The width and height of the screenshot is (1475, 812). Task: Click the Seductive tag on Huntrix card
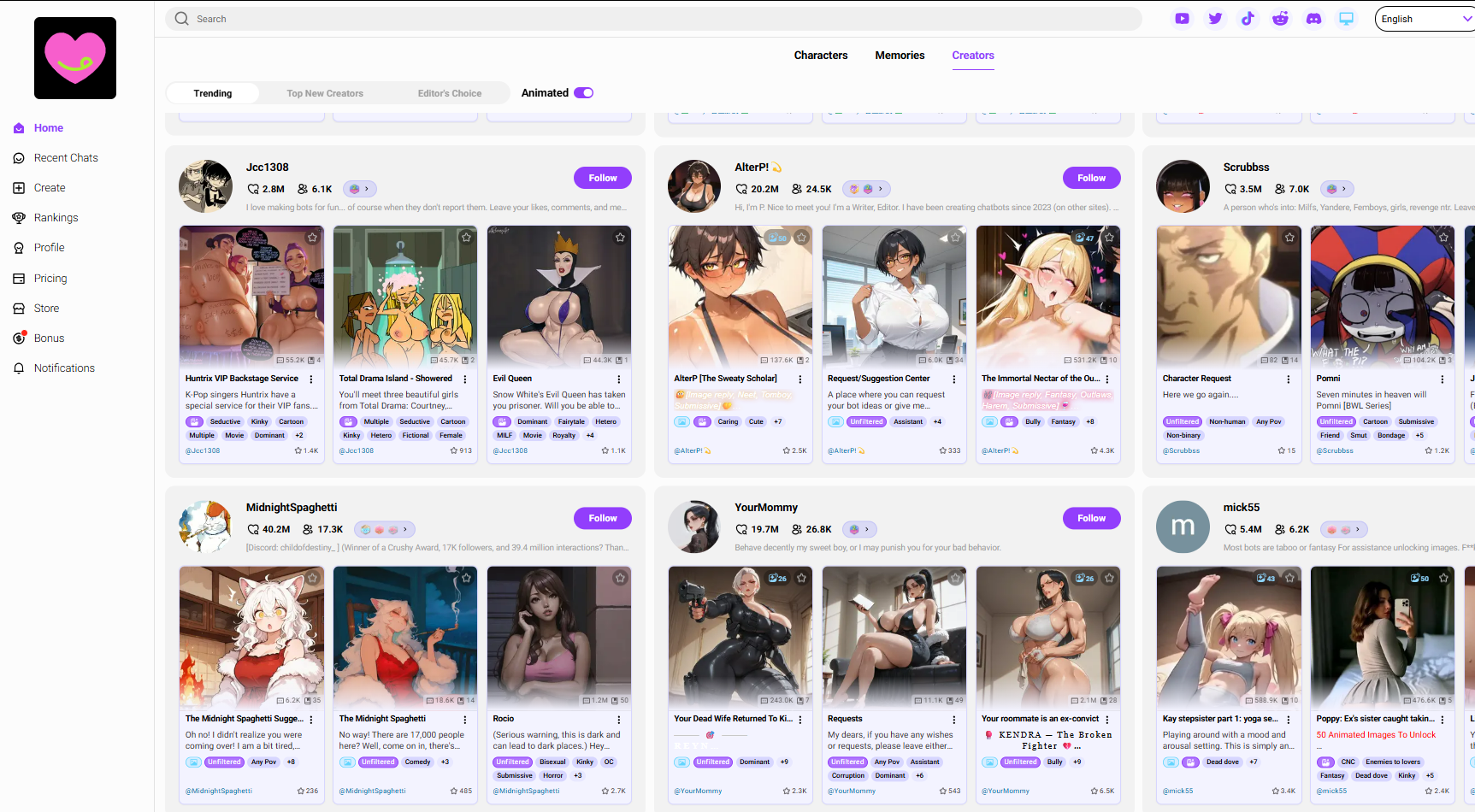[x=226, y=421]
